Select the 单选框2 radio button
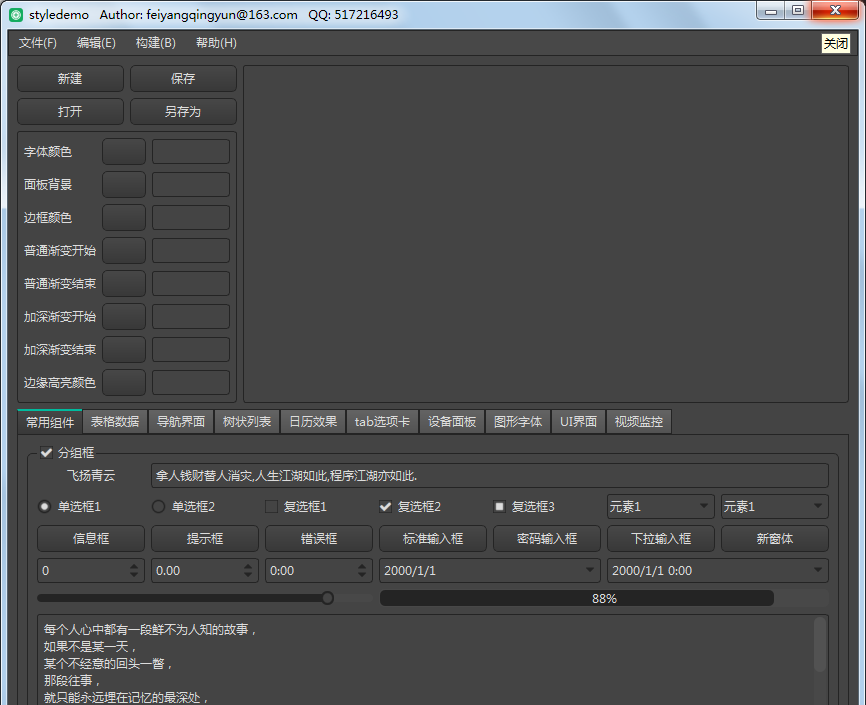 159,507
